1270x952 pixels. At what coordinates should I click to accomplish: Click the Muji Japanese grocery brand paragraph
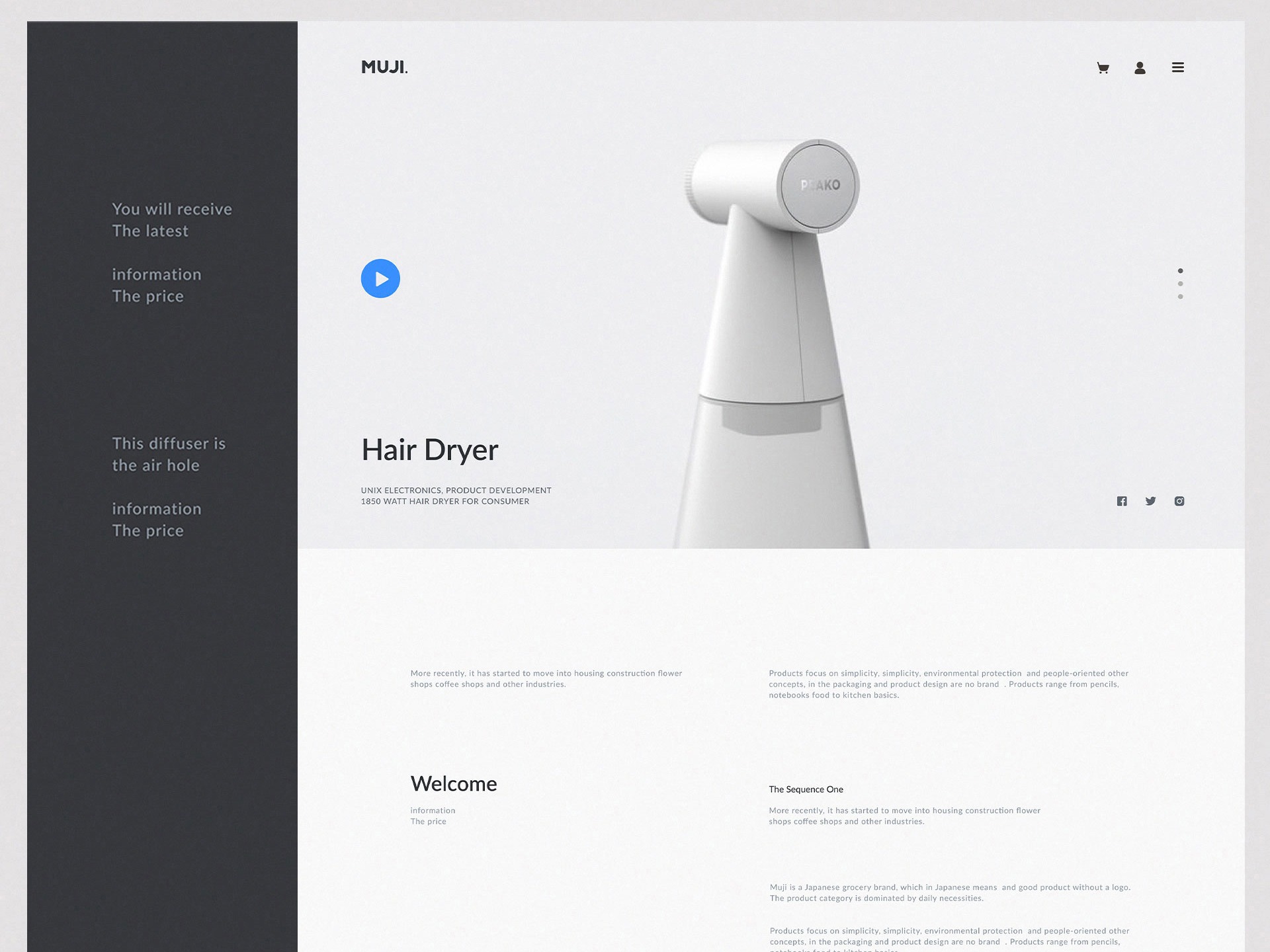tap(949, 892)
